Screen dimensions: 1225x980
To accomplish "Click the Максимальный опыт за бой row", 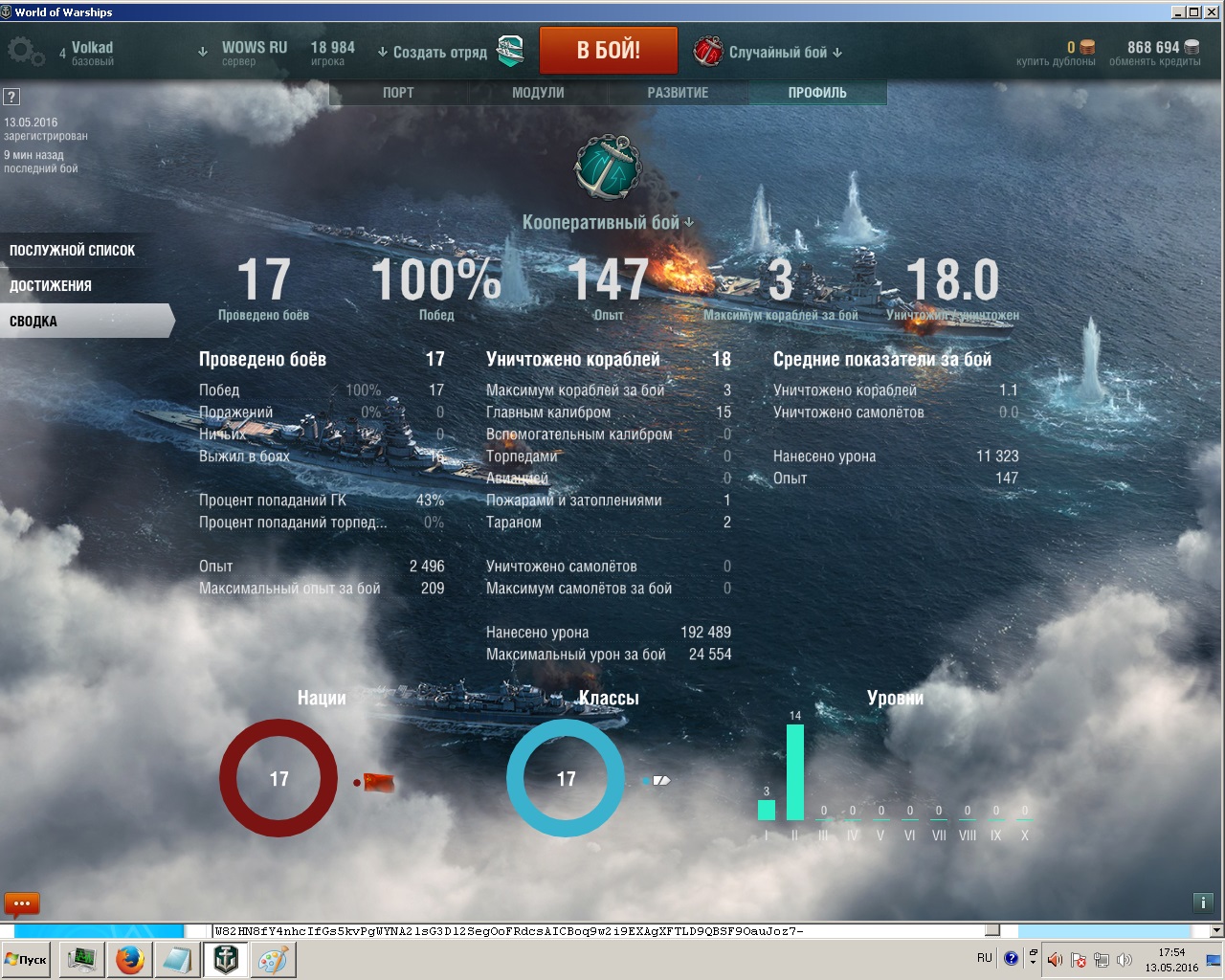I will click(322, 589).
